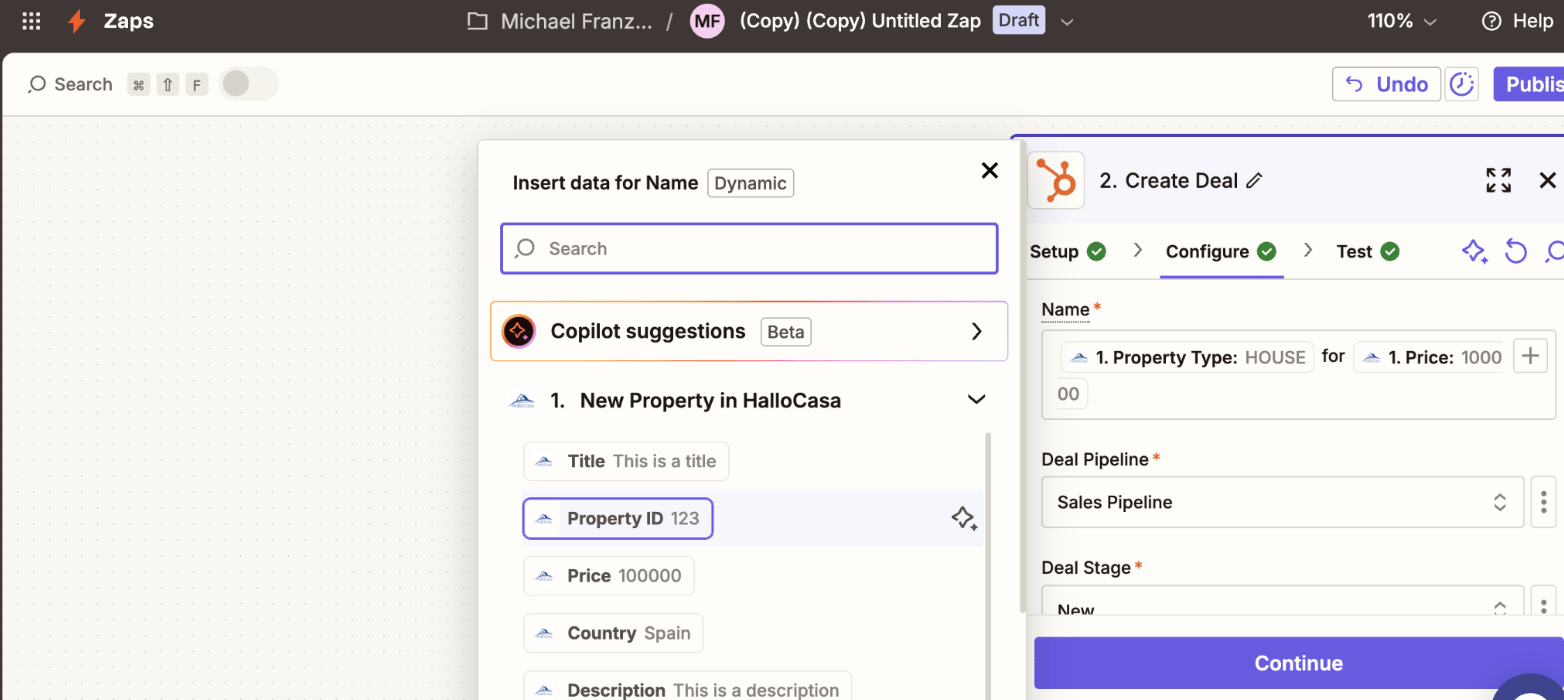The image size is (1564, 700).
Task: Select the Country Spain pill
Action: click(613, 633)
